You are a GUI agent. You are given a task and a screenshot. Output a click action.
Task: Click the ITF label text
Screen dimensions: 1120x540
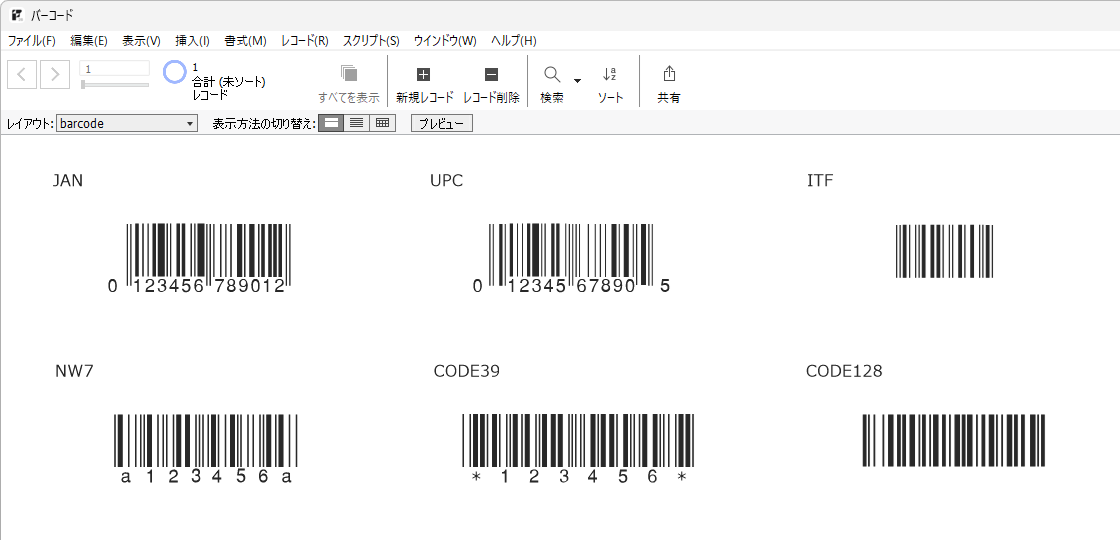820,181
